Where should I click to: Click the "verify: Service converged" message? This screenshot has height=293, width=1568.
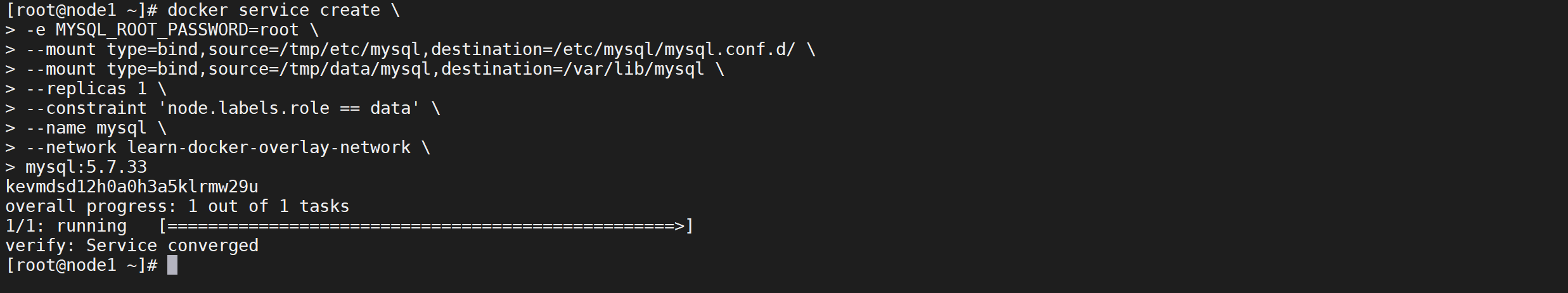pyautogui.click(x=132, y=246)
